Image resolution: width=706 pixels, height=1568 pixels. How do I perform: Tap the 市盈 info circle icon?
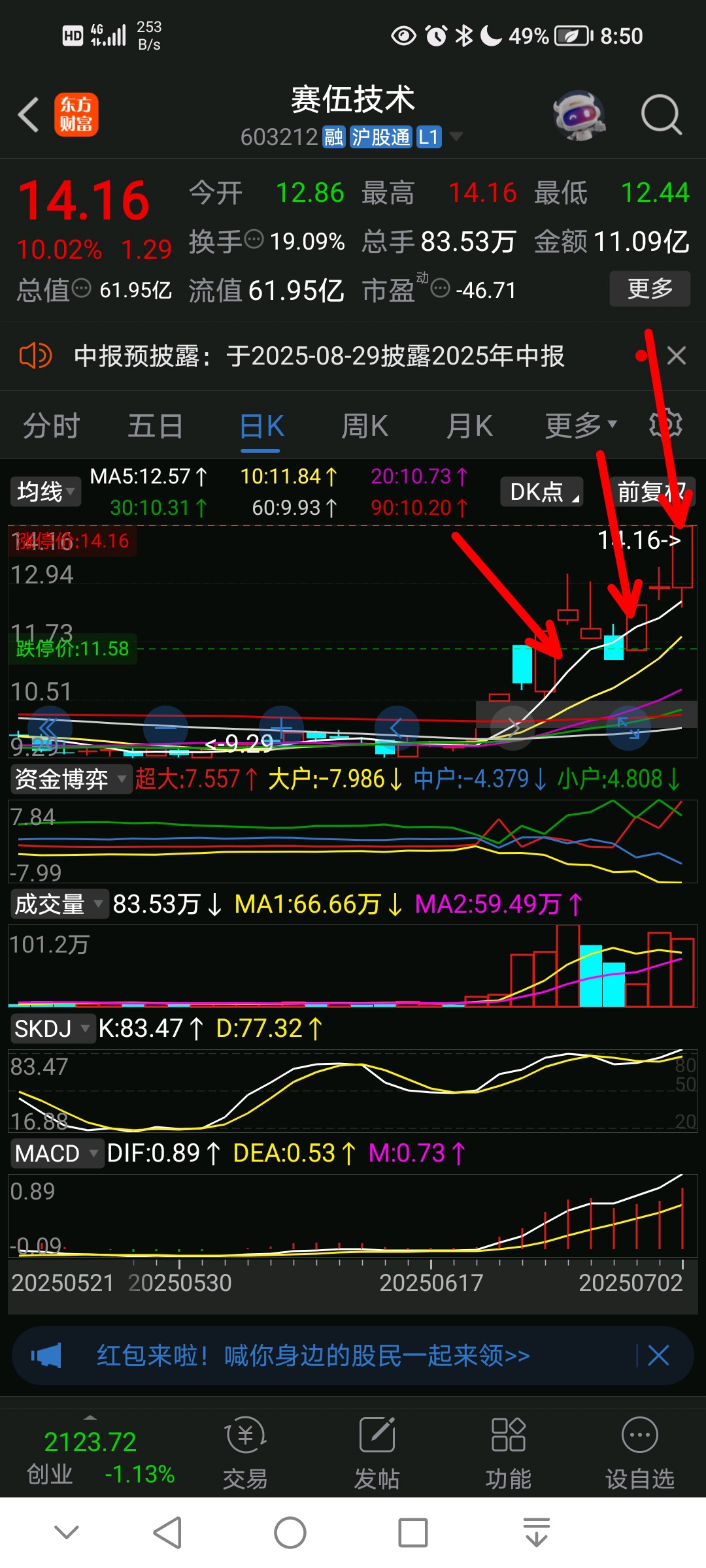(x=441, y=287)
